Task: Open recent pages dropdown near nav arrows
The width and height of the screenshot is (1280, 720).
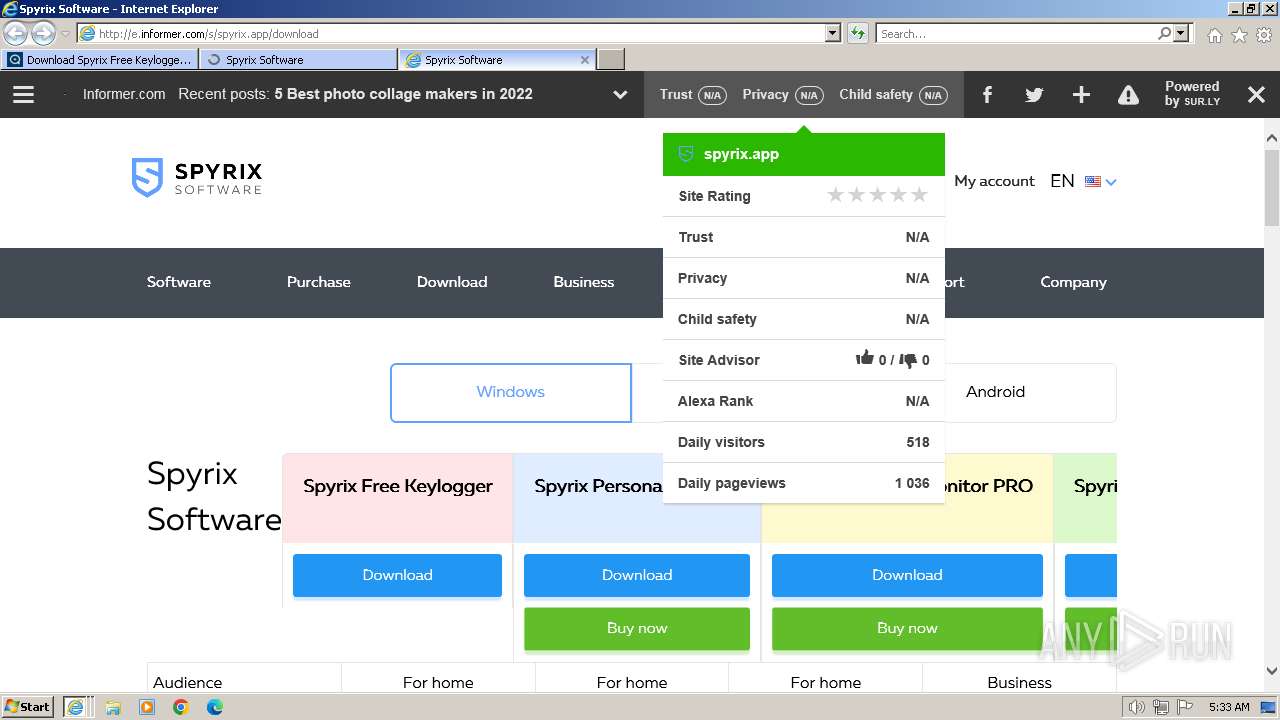Action: click(66, 34)
